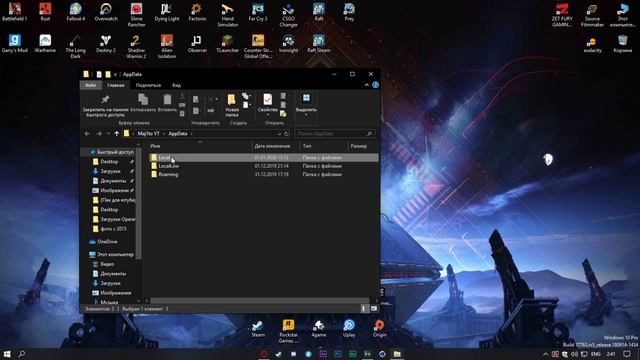Click the Explorer help icon
Image resolution: width=640 pixels, height=360 pixels.
376,85
